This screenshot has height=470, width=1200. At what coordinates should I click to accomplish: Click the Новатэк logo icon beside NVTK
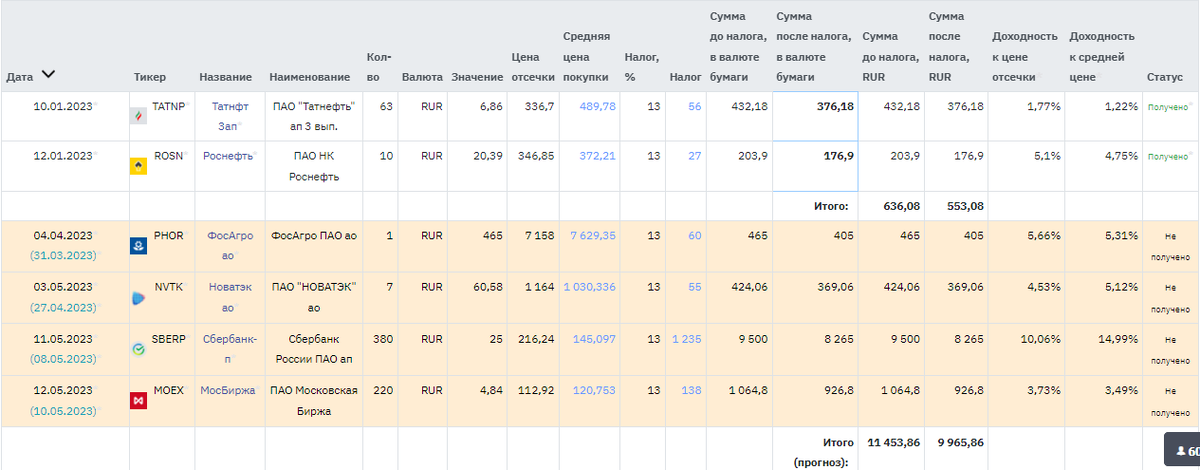tap(140, 297)
